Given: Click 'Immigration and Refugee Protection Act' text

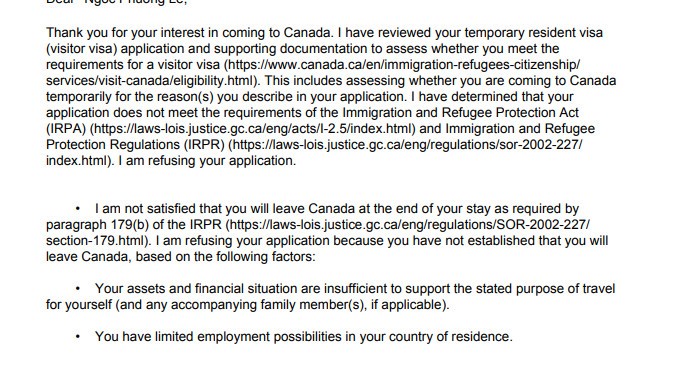Looking at the screenshot, I should pyautogui.click(x=460, y=113).
